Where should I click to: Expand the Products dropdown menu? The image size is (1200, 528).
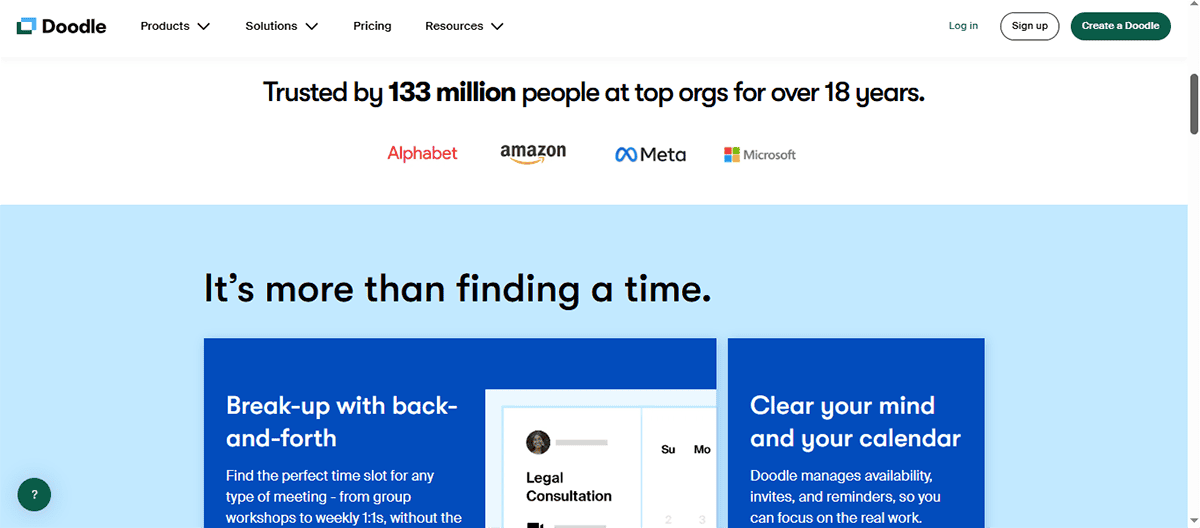(x=175, y=26)
